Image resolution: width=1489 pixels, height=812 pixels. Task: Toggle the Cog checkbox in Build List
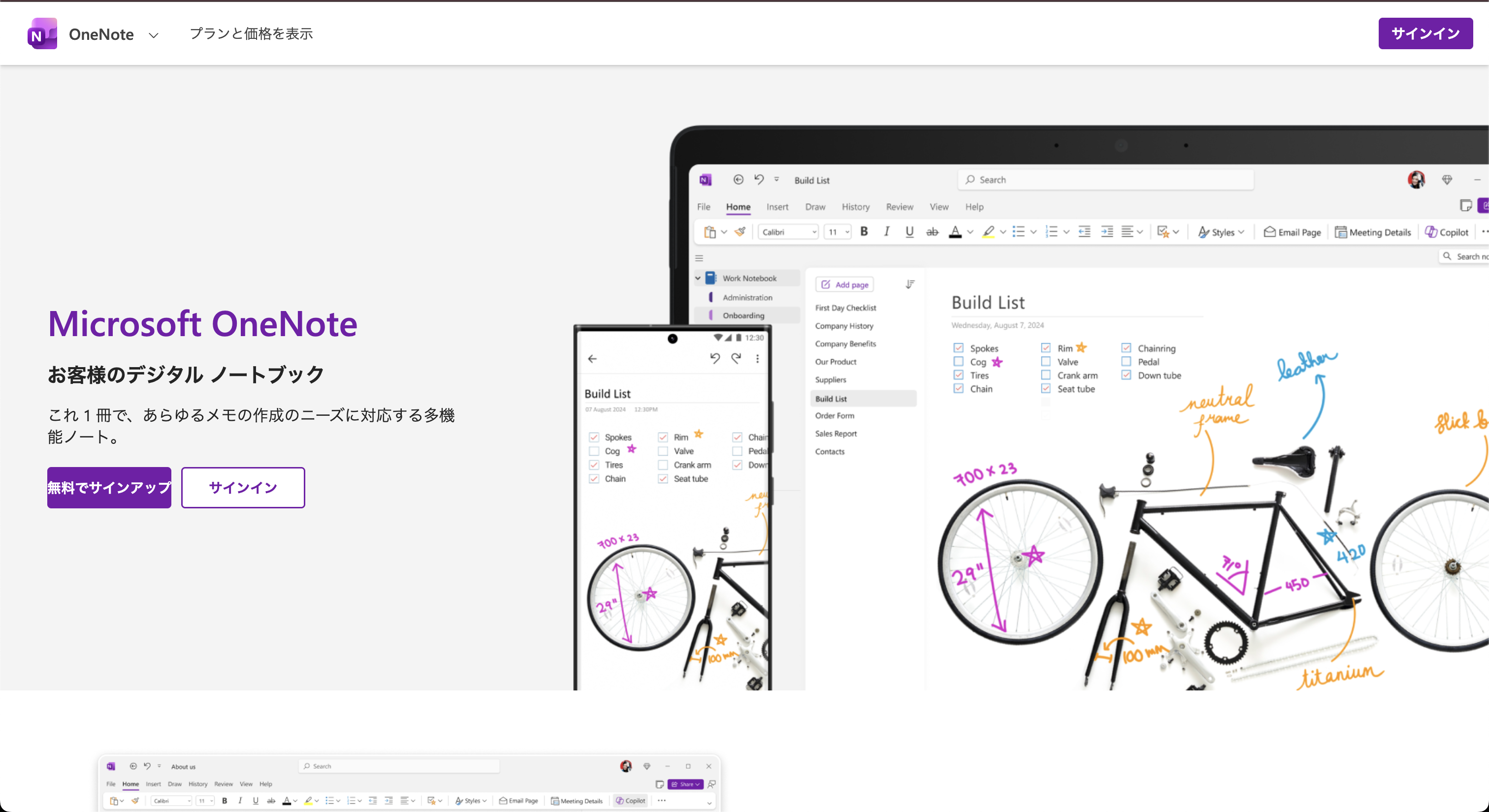click(958, 362)
